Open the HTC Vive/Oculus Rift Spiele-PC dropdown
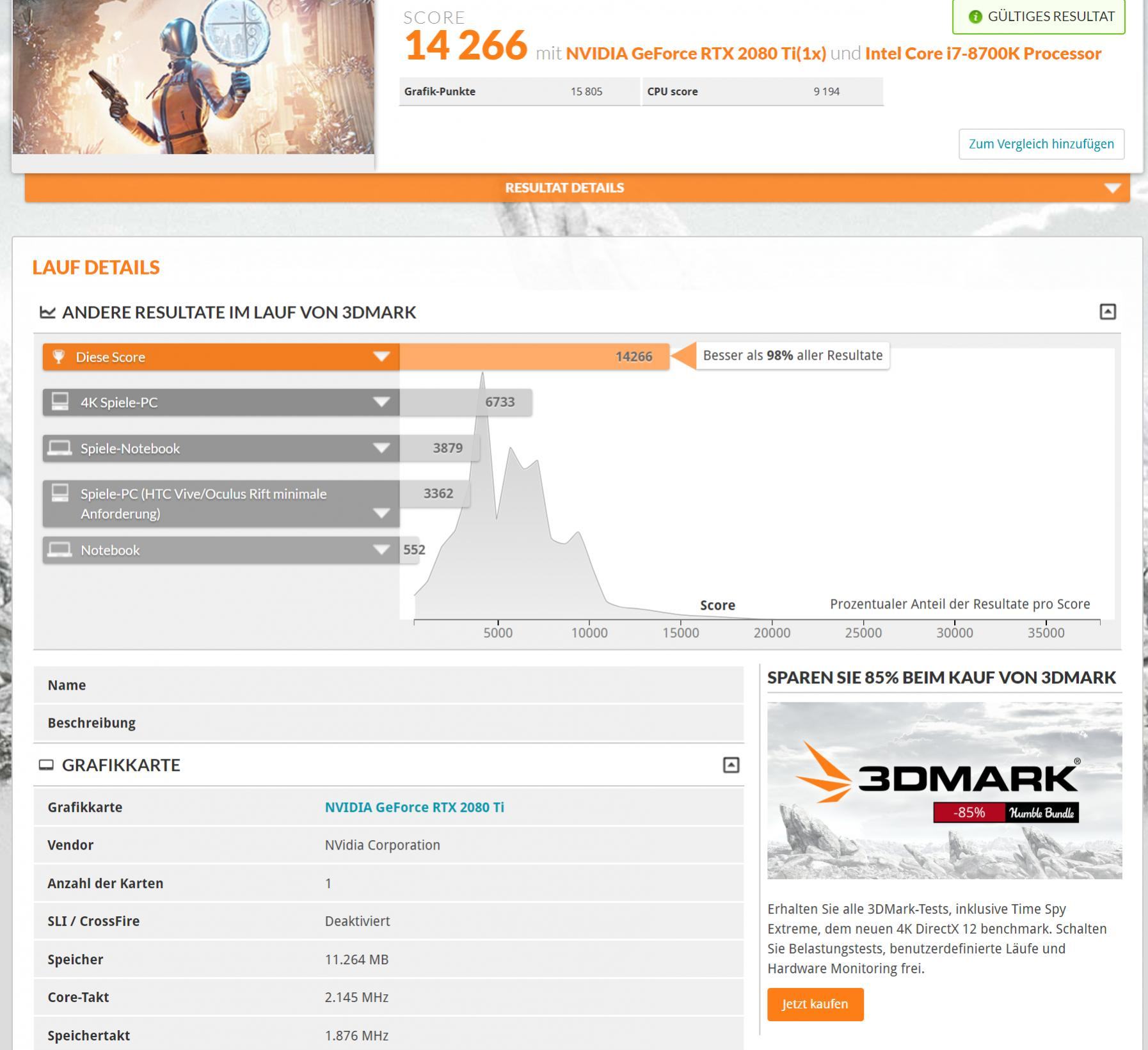Viewport: 1148px width, 1050px height. click(381, 513)
